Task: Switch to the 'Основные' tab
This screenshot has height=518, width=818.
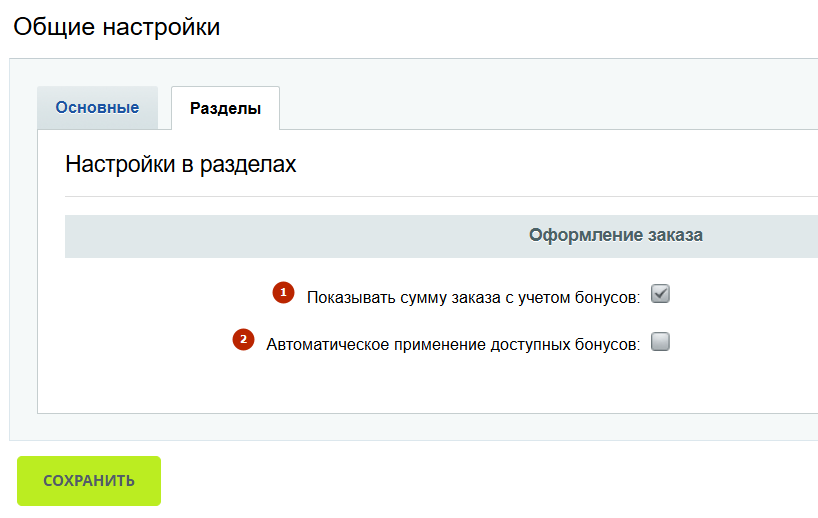Action: pyautogui.click(x=97, y=108)
